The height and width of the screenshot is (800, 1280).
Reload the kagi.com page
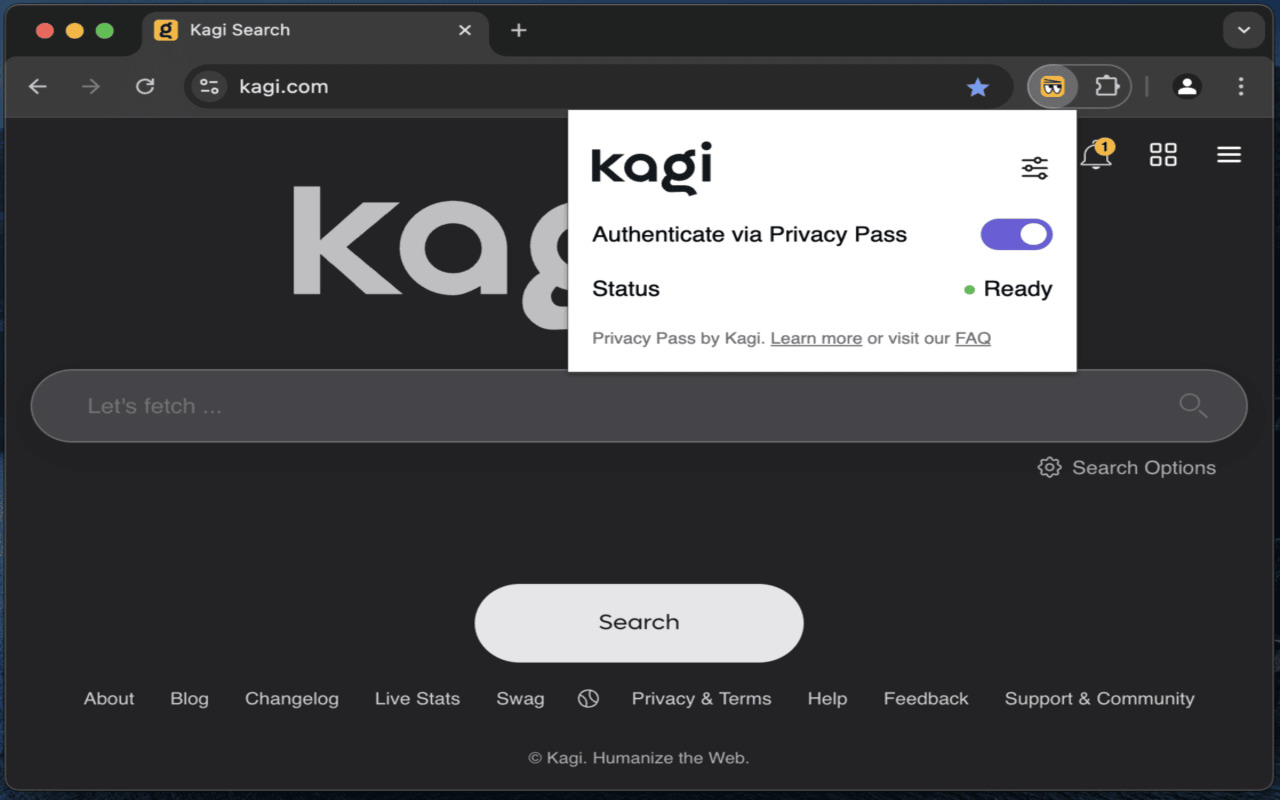(144, 86)
